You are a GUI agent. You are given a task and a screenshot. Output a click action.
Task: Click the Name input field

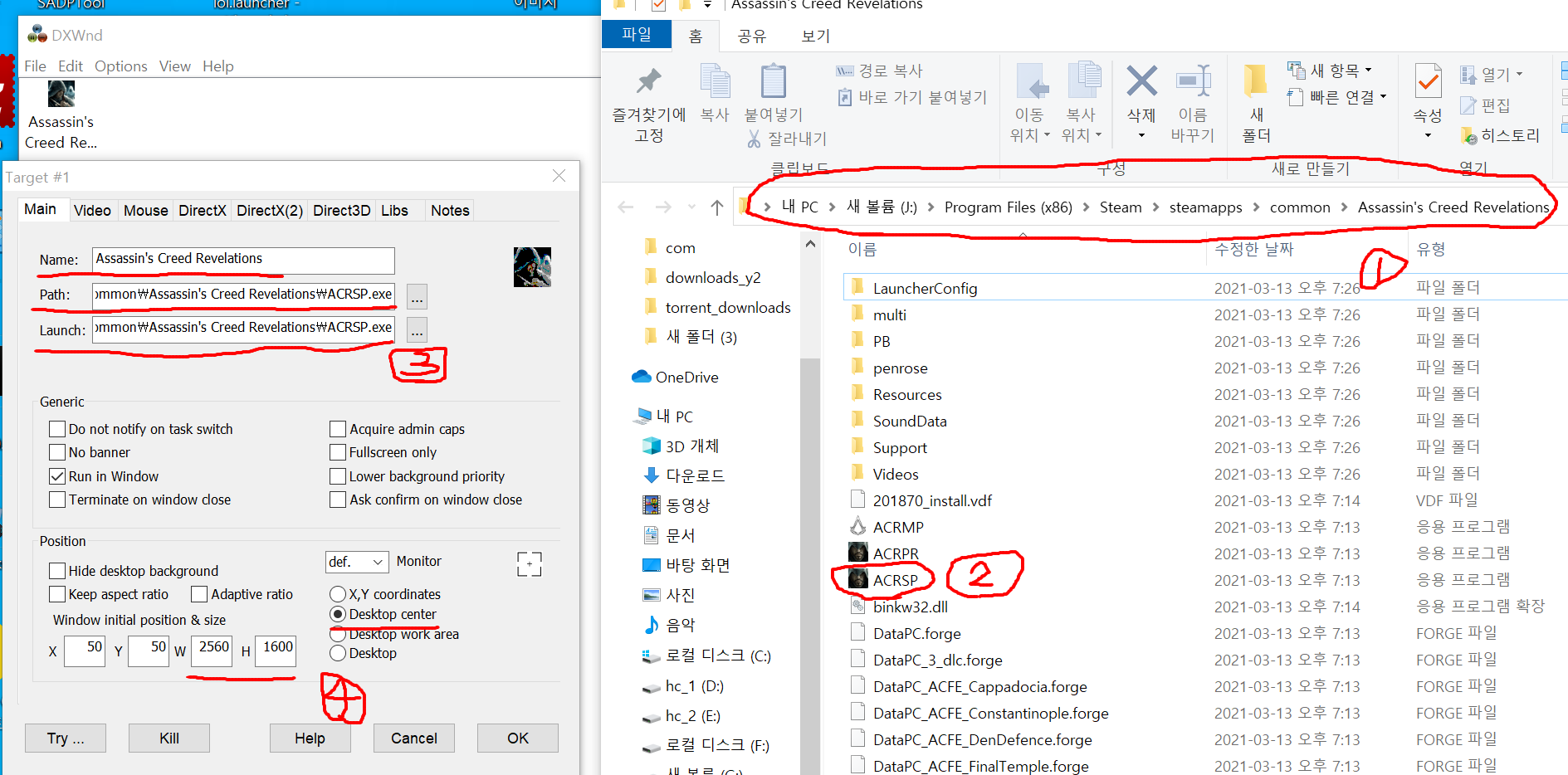tap(243, 260)
